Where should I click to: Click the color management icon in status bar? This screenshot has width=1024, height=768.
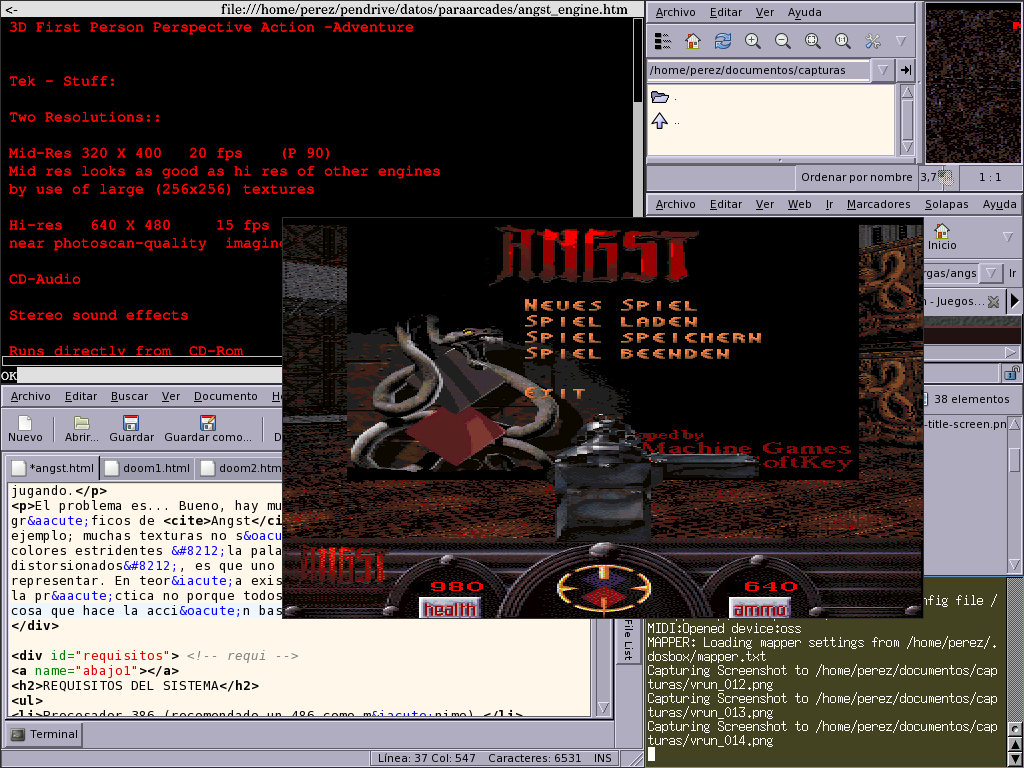pos(945,177)
